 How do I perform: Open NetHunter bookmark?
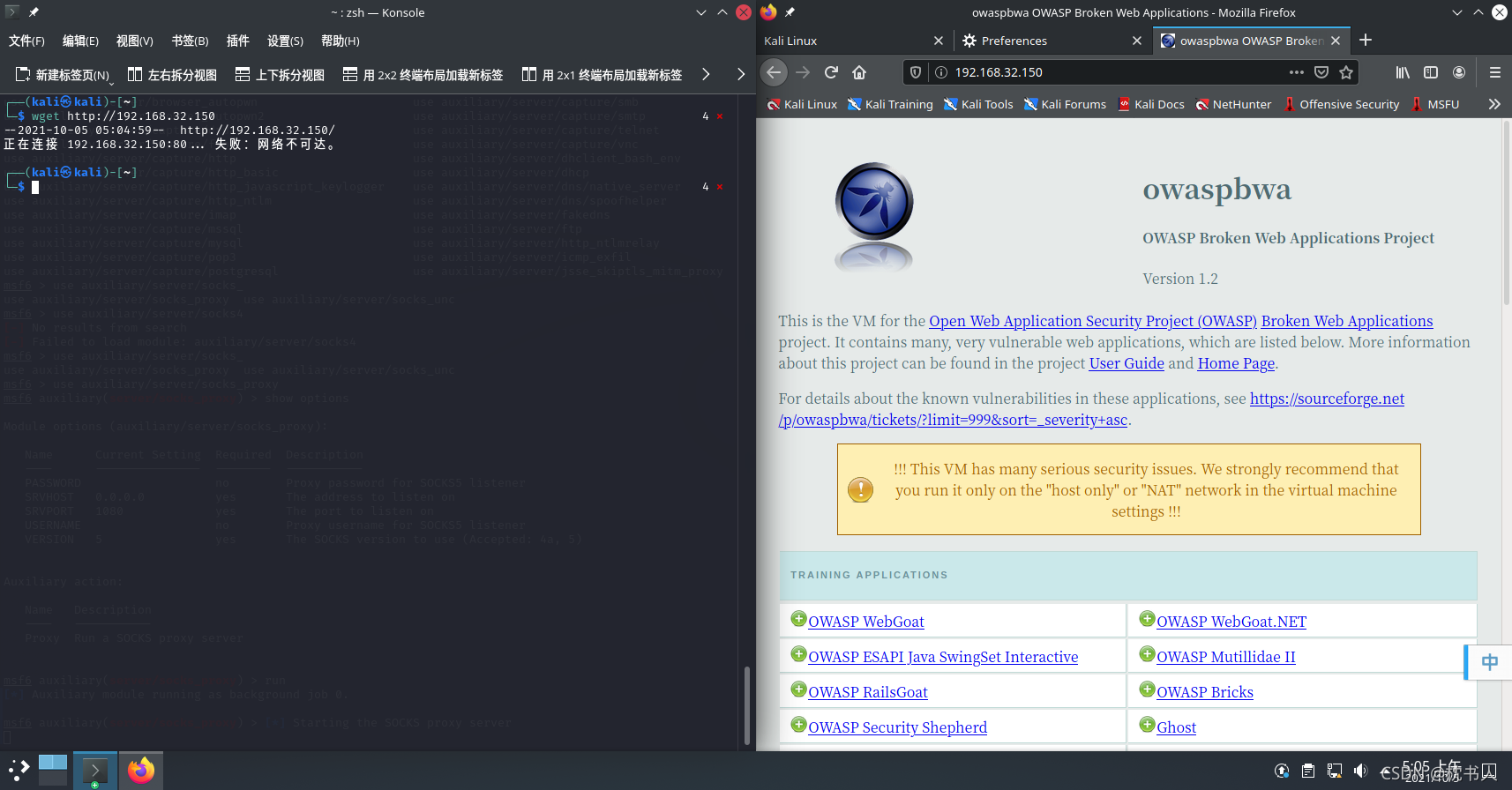pyautogui.click(x=1233, y=104)
